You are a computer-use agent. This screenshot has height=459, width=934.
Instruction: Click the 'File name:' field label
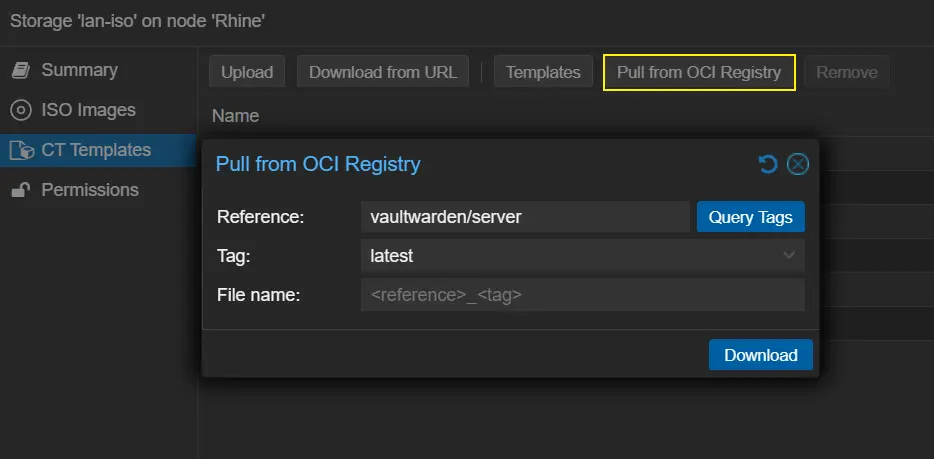[x=259, y=295]
